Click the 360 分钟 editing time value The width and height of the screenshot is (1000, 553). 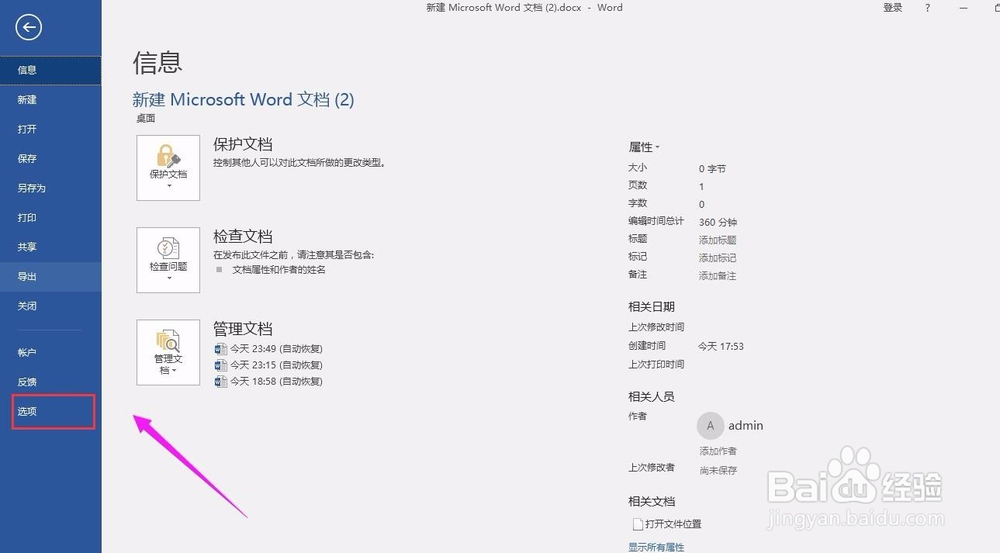(717, 223)
